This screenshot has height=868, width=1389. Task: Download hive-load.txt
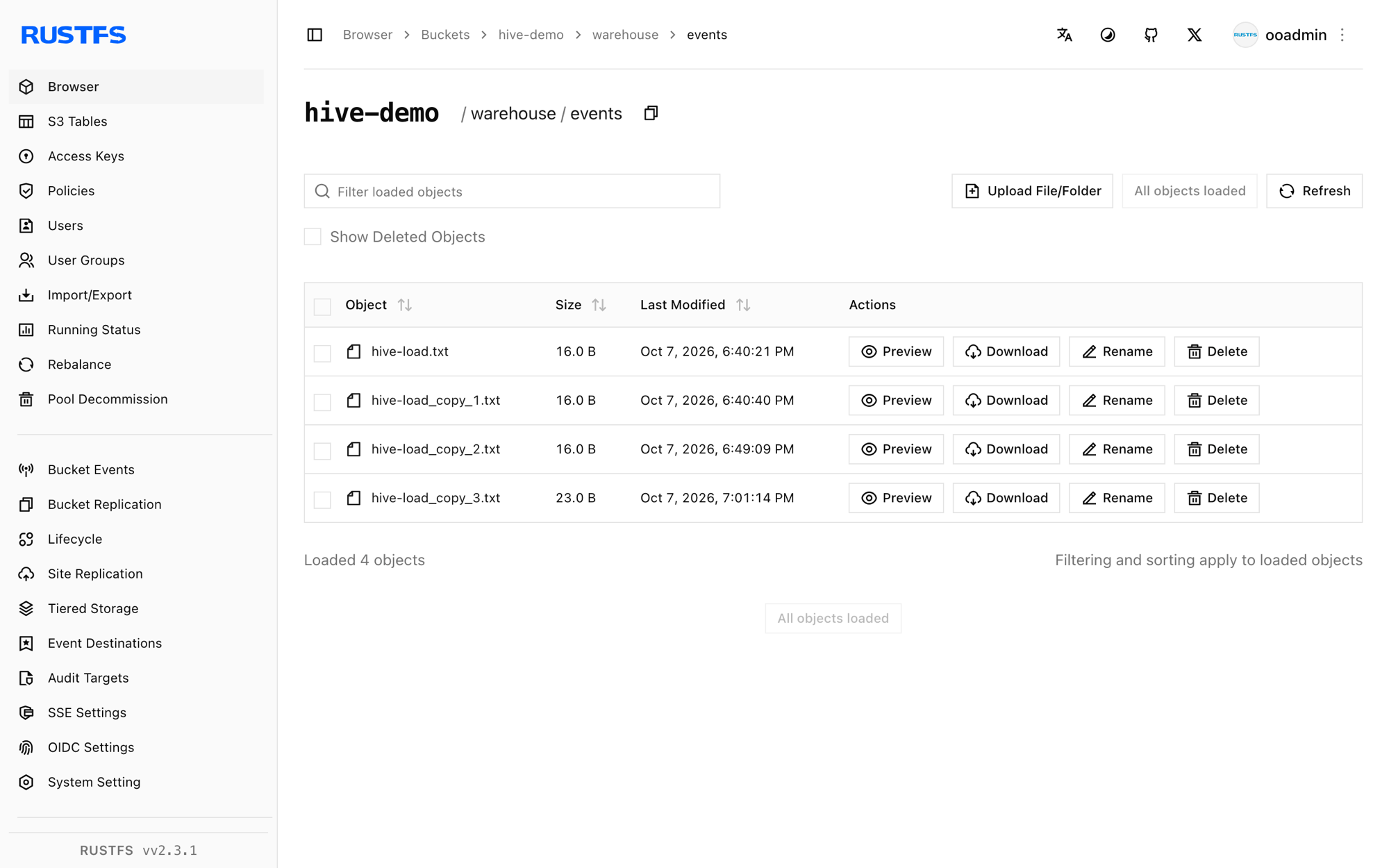click(1006, 351)
